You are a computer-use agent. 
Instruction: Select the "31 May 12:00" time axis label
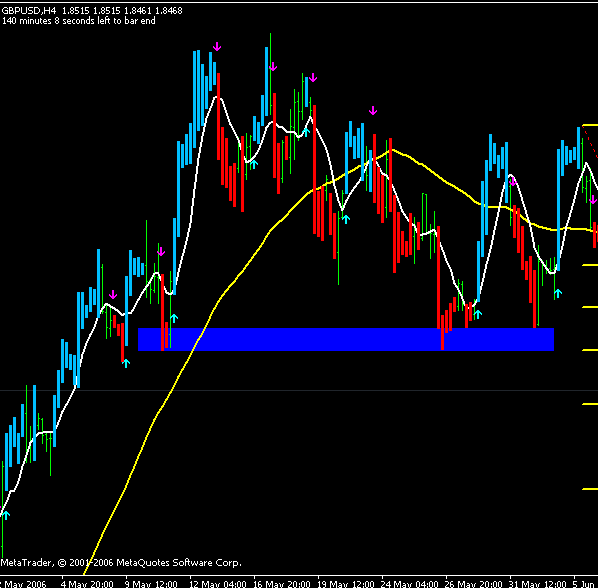pos(538,584)
